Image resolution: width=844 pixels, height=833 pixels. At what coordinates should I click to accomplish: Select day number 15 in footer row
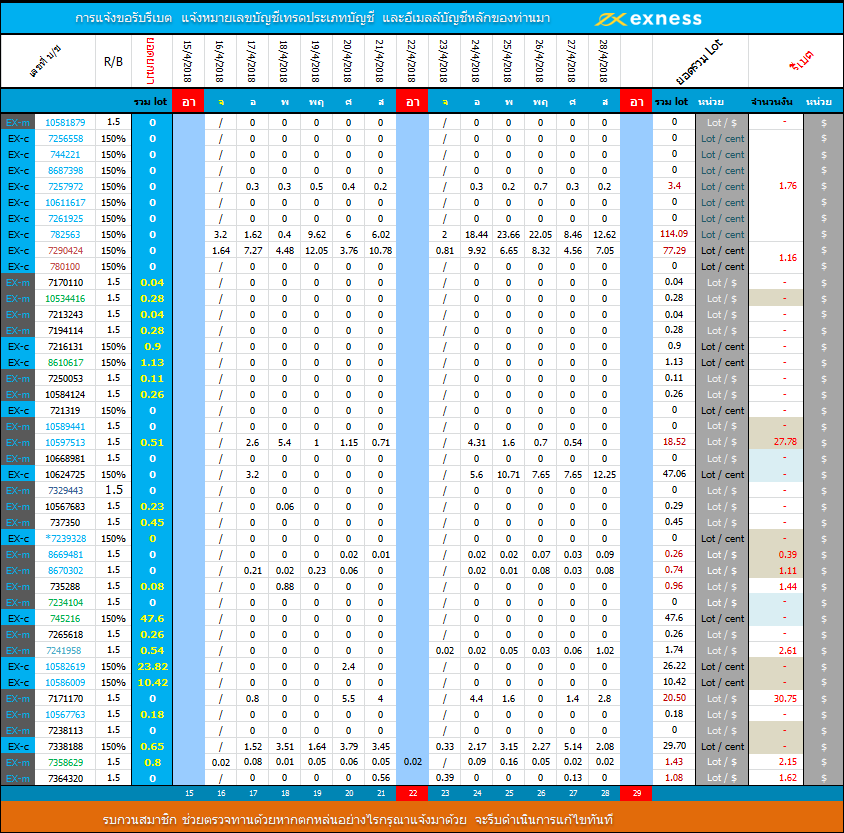(189, 793)
